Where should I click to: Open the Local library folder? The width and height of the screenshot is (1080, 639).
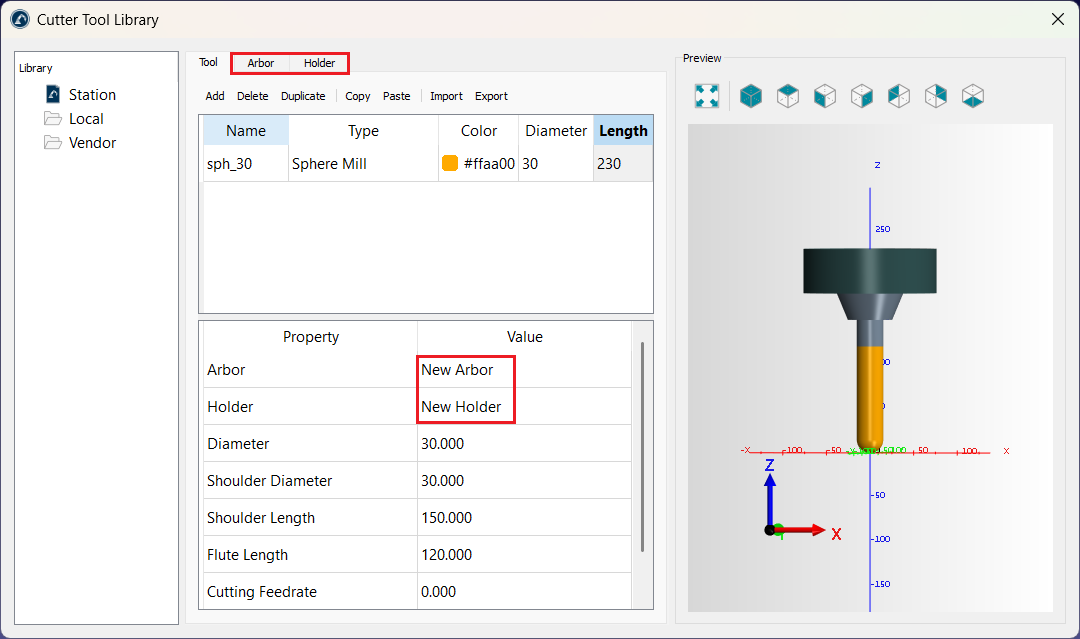point(86,118)
